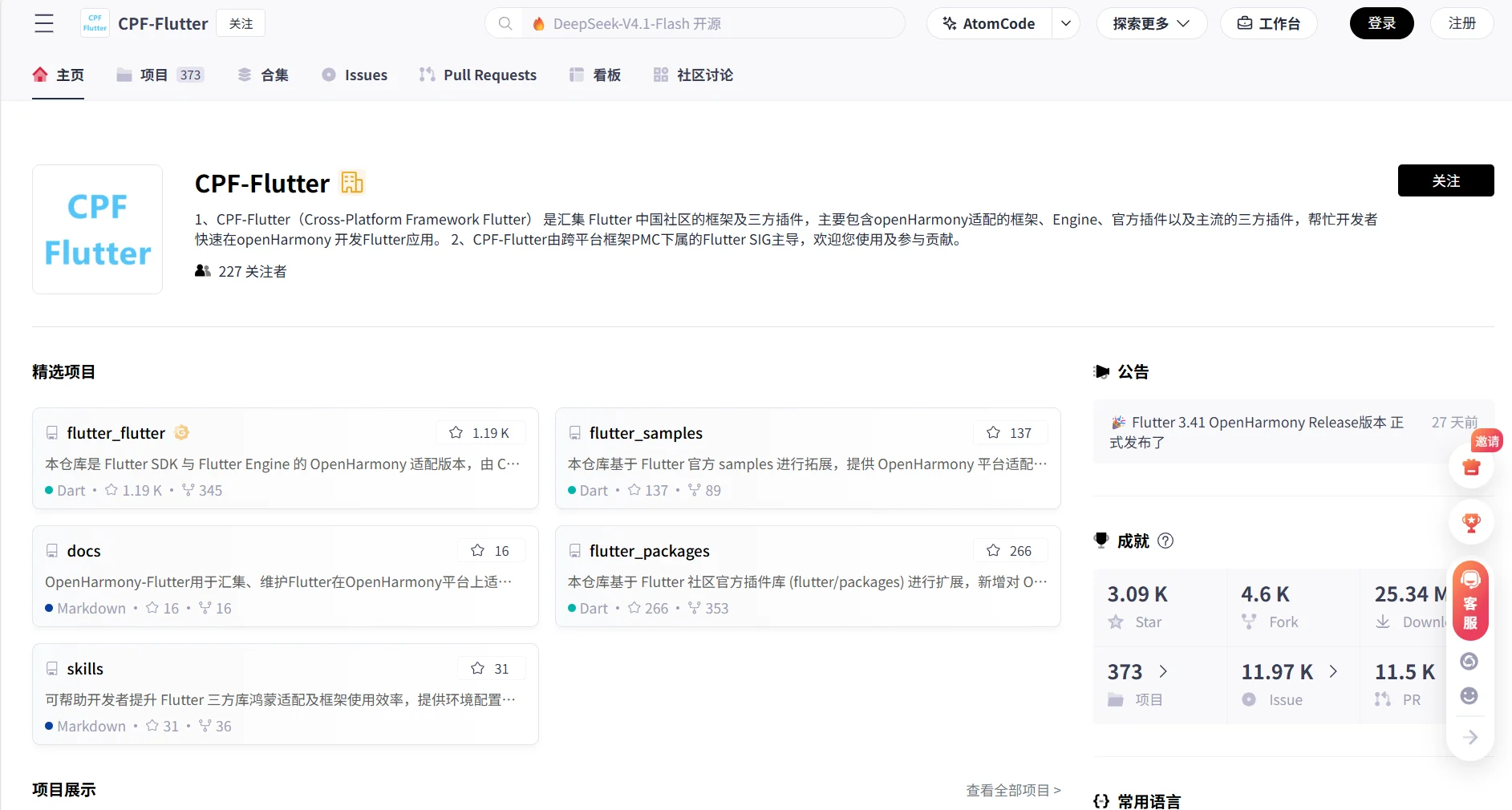Image resolution: width=1512 pixels, height=810 pixels.
Task: Open the Issues tab
Action: [354, 75]
